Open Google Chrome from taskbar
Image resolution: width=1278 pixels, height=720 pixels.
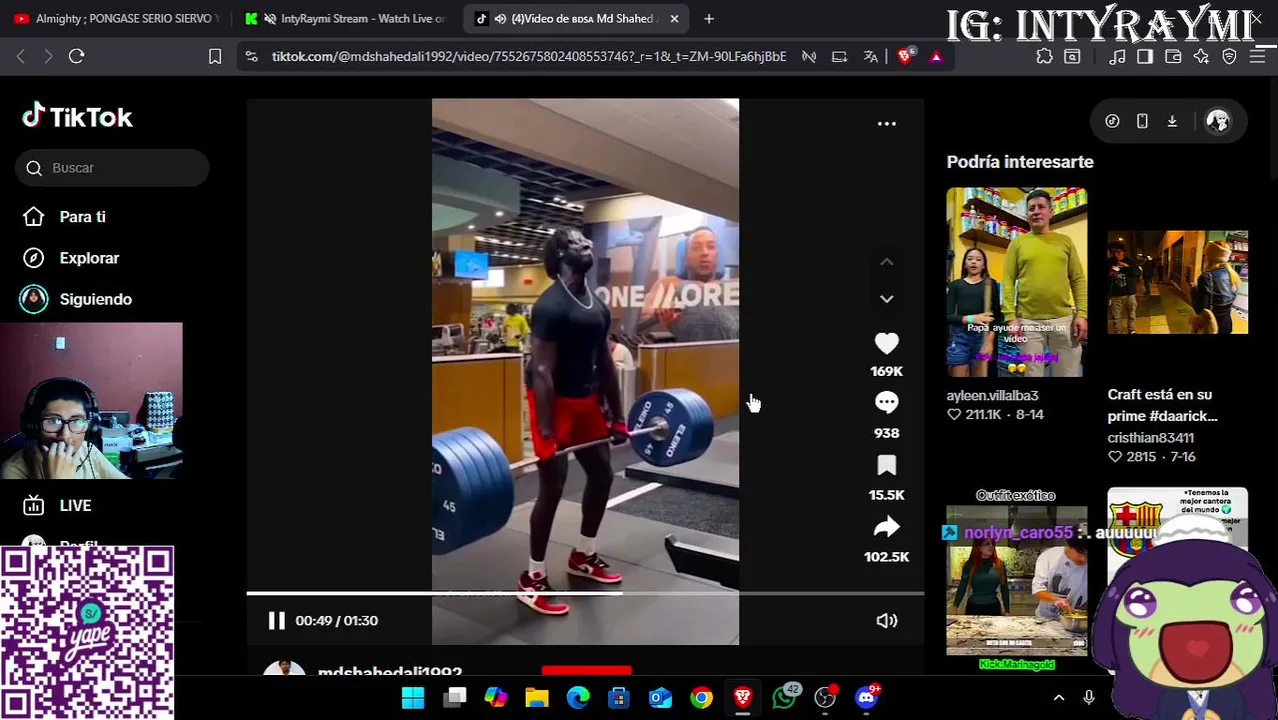702,698
